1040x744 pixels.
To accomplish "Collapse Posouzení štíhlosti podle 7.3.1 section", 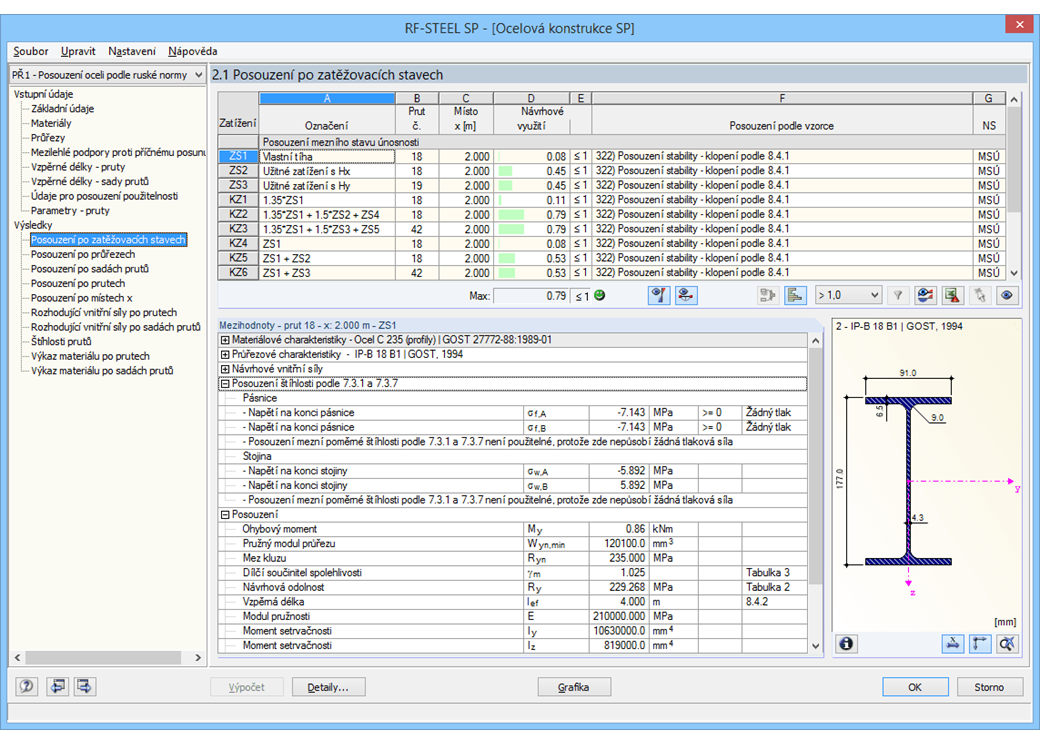I will click(225, 384).
